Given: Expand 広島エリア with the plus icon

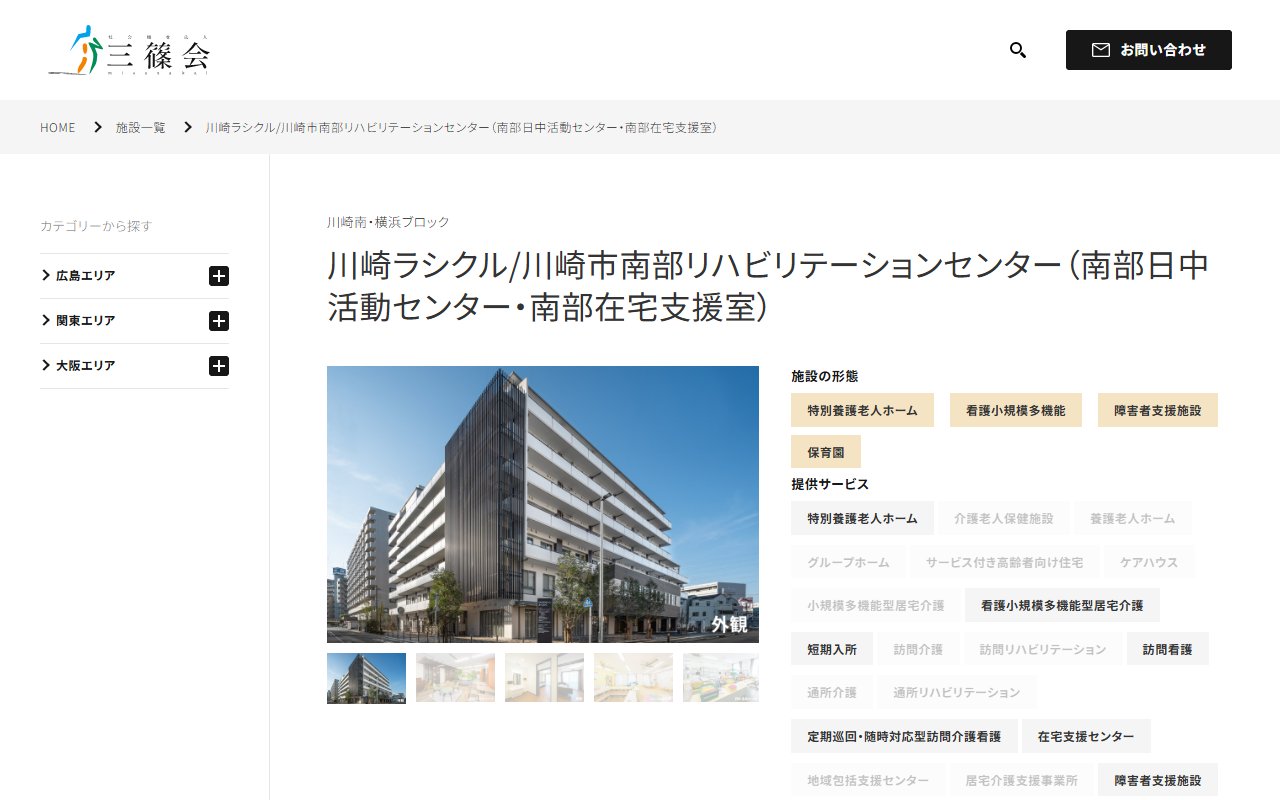Looking at the screenshot, I should [219, 276].
